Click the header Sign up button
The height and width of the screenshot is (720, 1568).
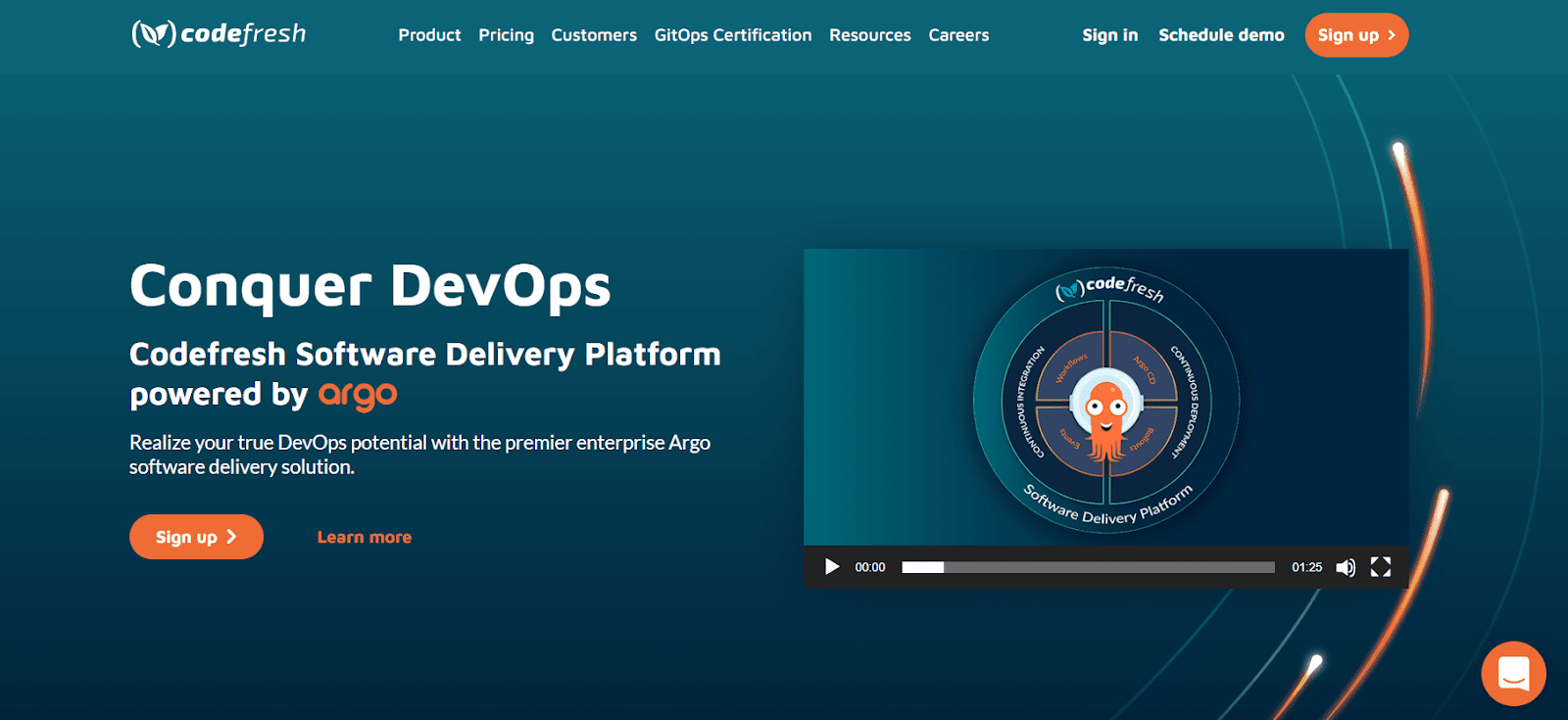(x=1356, y=35)
